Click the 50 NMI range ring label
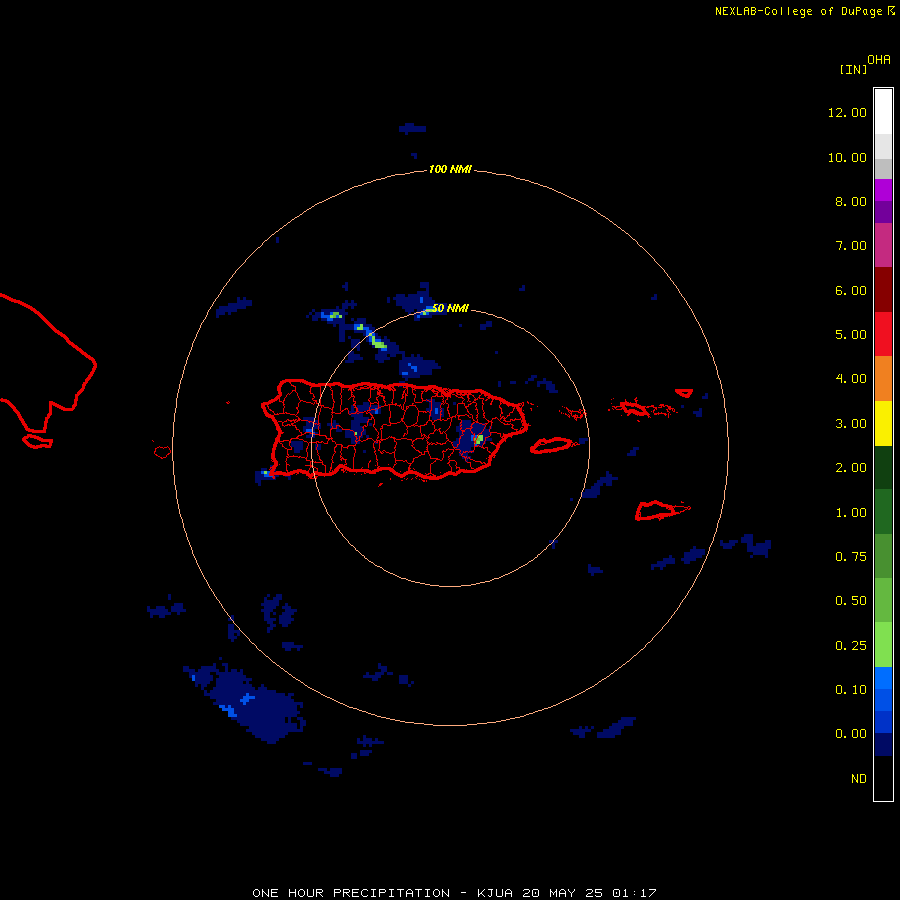The width and height of the screenshot is (900, 900). pos(451,308)
